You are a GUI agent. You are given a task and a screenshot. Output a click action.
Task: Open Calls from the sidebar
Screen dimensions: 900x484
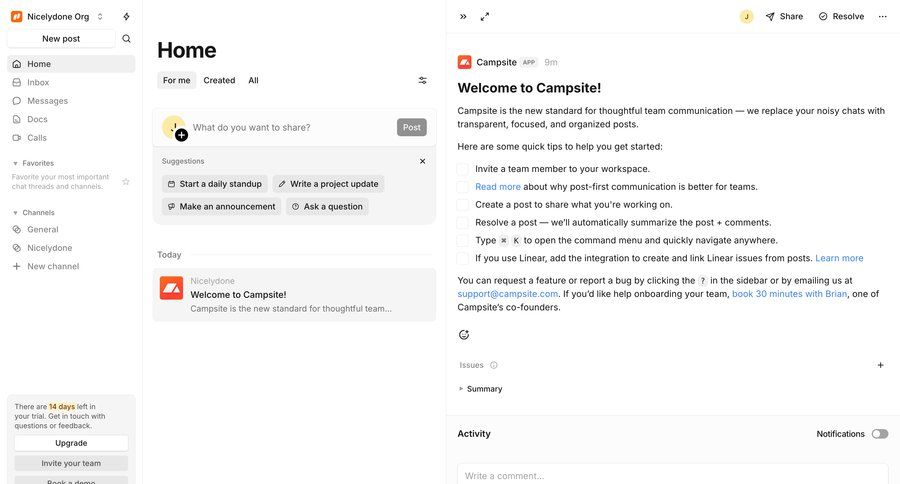pos(71,137)
